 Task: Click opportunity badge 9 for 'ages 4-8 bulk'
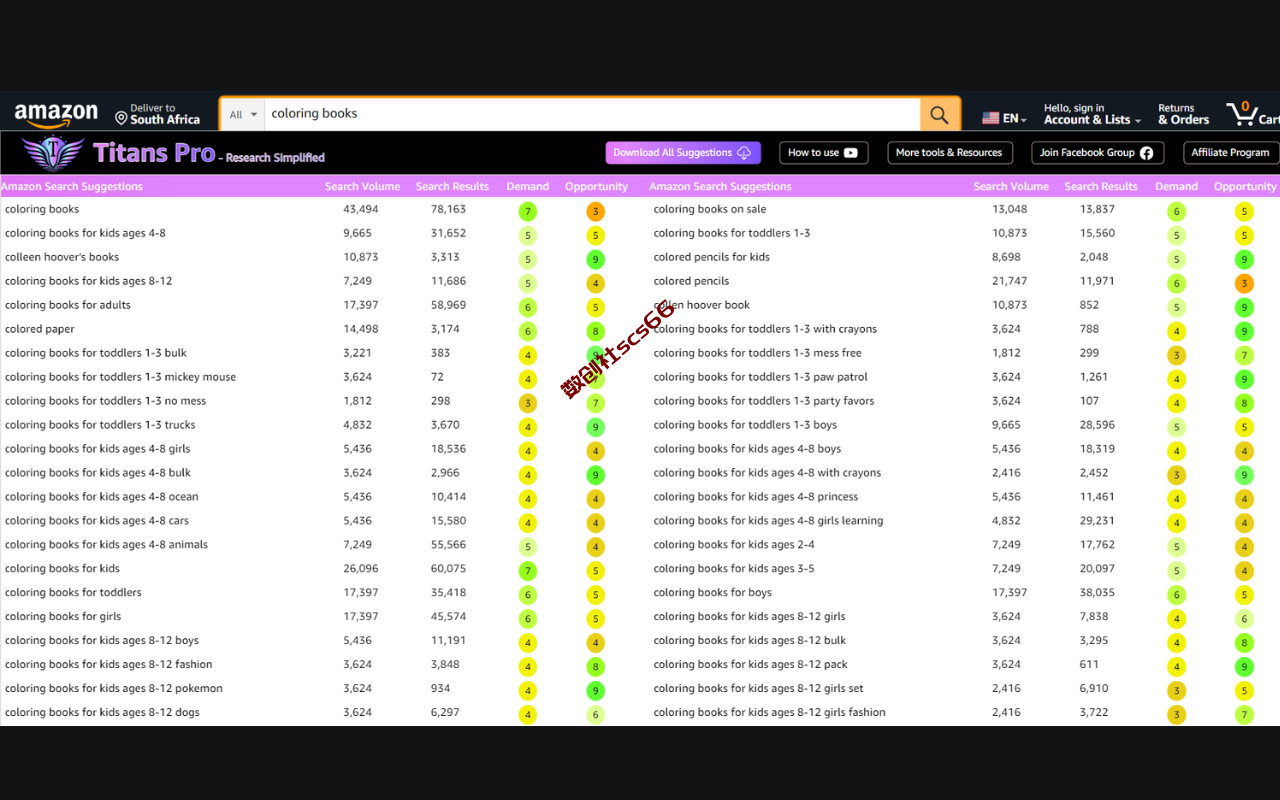pos(596,476)
